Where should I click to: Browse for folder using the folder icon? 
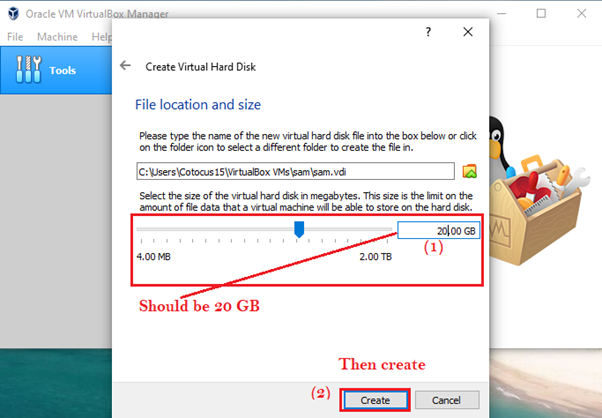coord(469,171)
